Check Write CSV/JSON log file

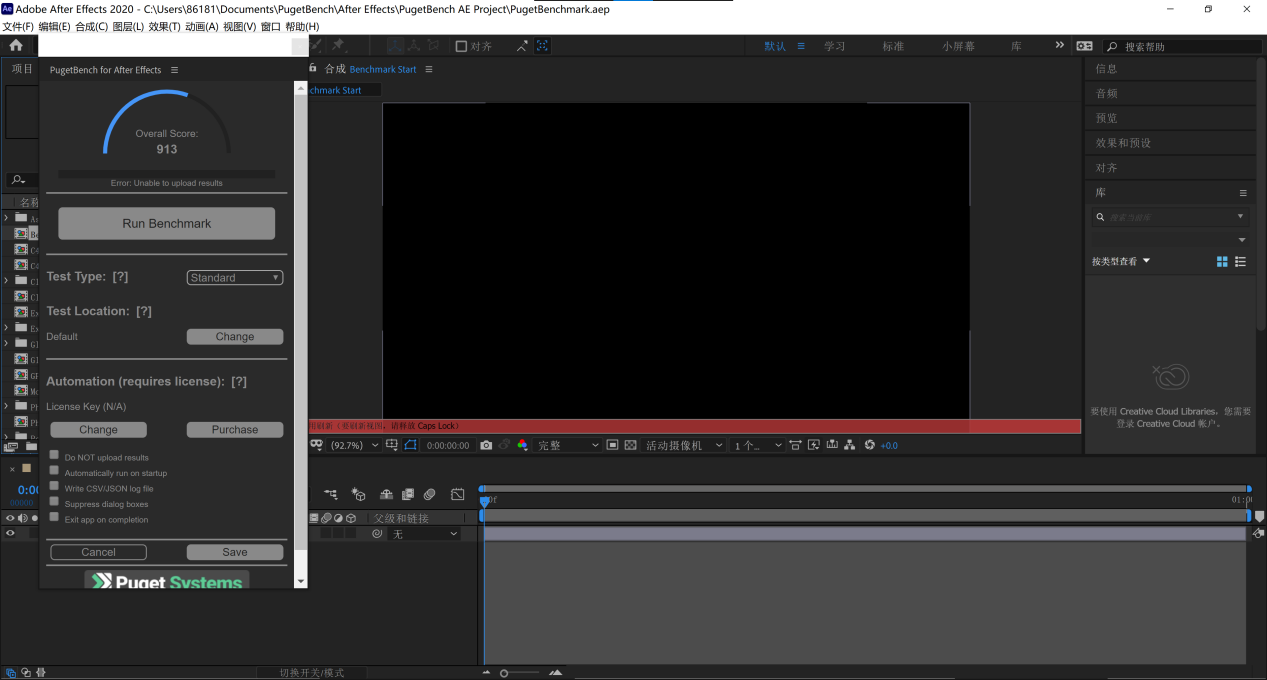(x=54, y=486)
